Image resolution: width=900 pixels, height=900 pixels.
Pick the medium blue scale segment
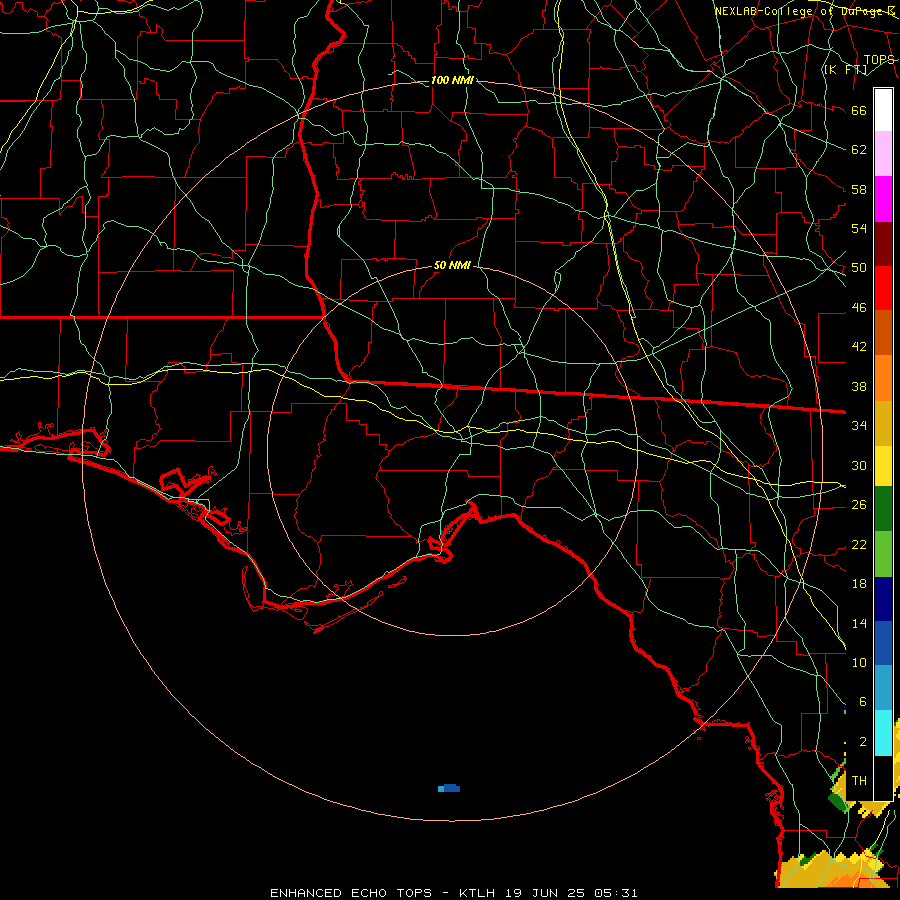883,643
